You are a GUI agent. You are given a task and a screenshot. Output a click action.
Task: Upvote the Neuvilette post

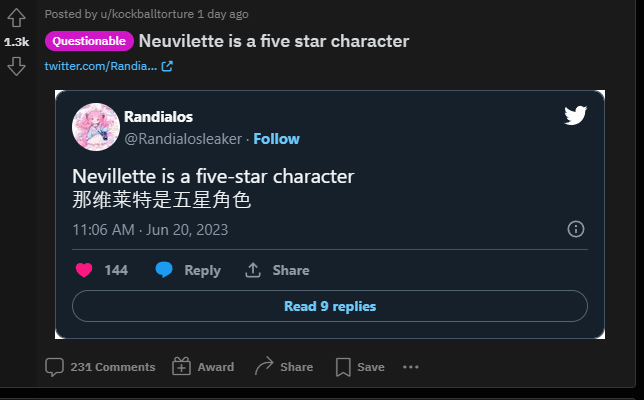[16, 17]
